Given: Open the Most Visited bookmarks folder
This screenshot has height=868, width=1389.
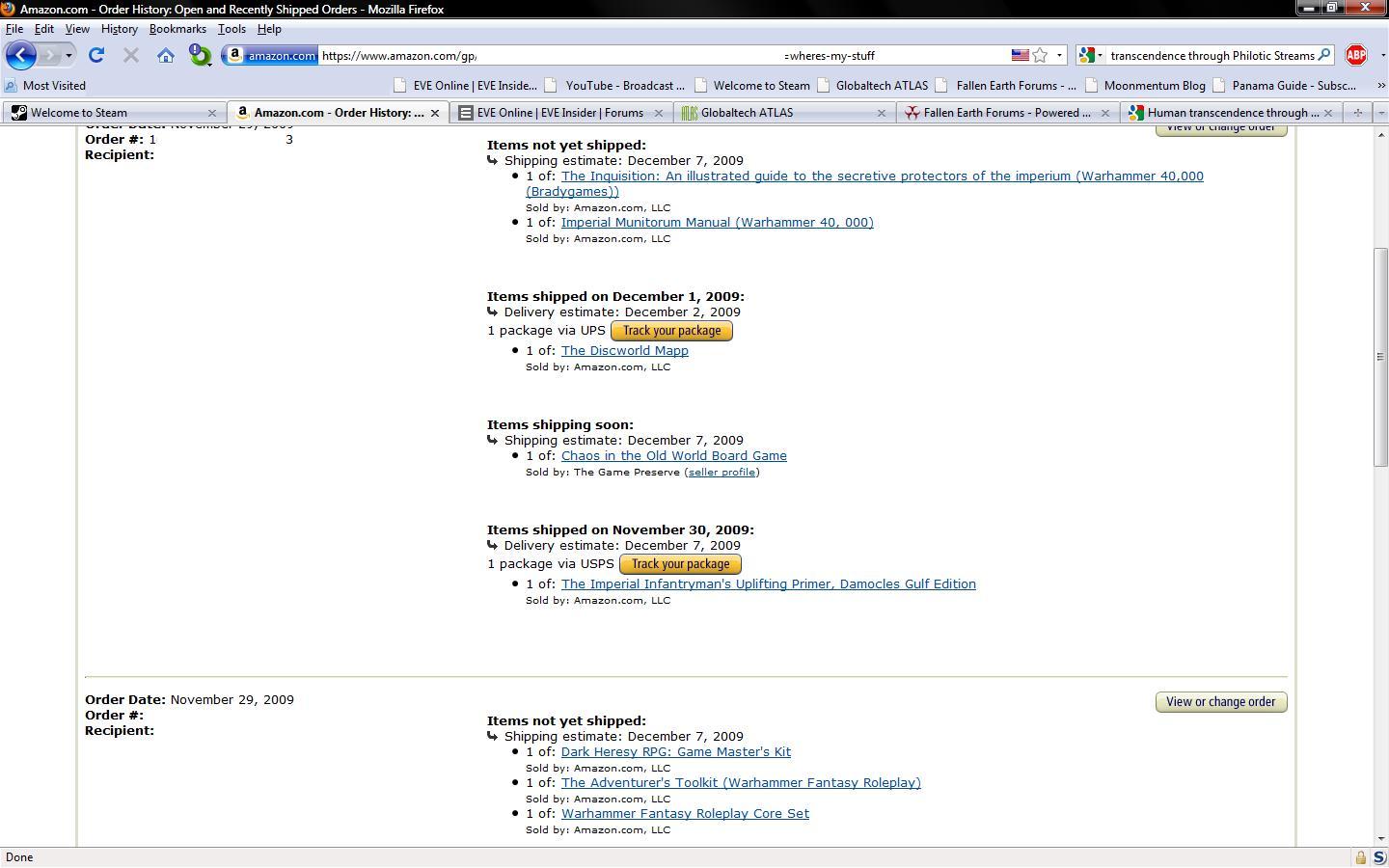Looking at the screenshot, I should [45, 86].
